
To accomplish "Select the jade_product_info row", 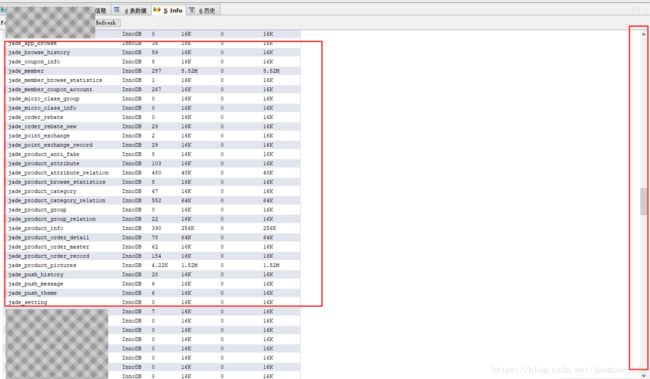I will pyautogui.click(x=153, y=228).
